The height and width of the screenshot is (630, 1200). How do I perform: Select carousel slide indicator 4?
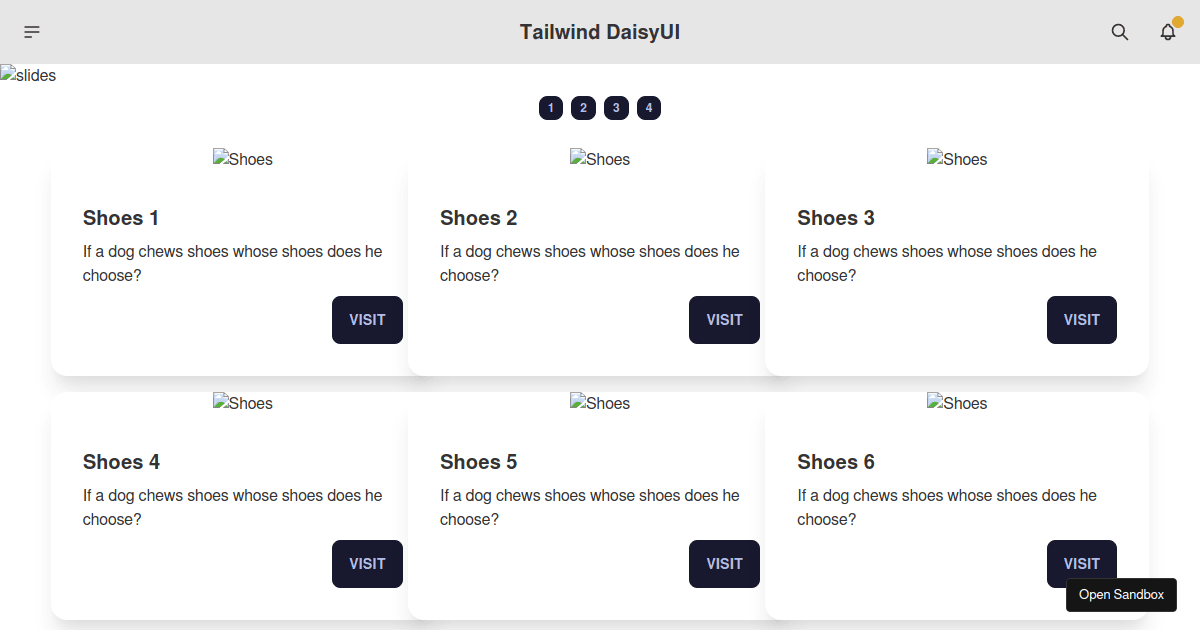click(649, 107)
